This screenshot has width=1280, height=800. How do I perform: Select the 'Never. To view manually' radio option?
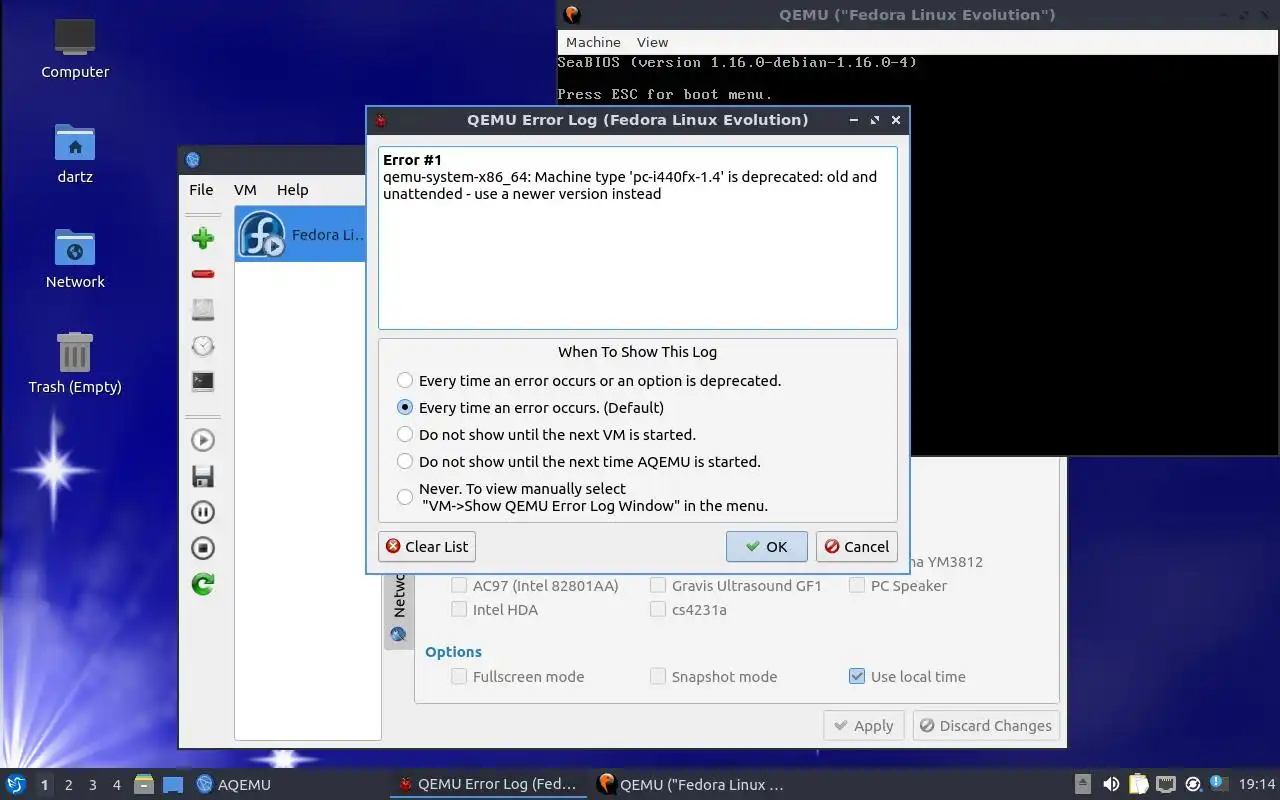582,497
